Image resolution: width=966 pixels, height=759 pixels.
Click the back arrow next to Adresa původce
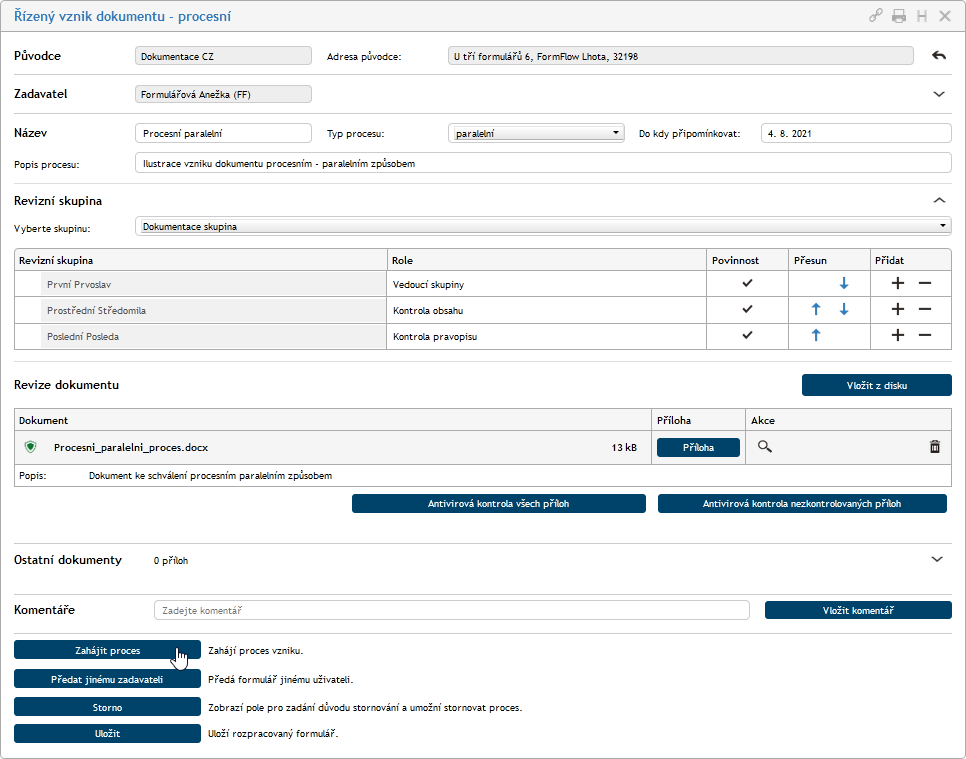pyautogui.click(x=938, y=56)
